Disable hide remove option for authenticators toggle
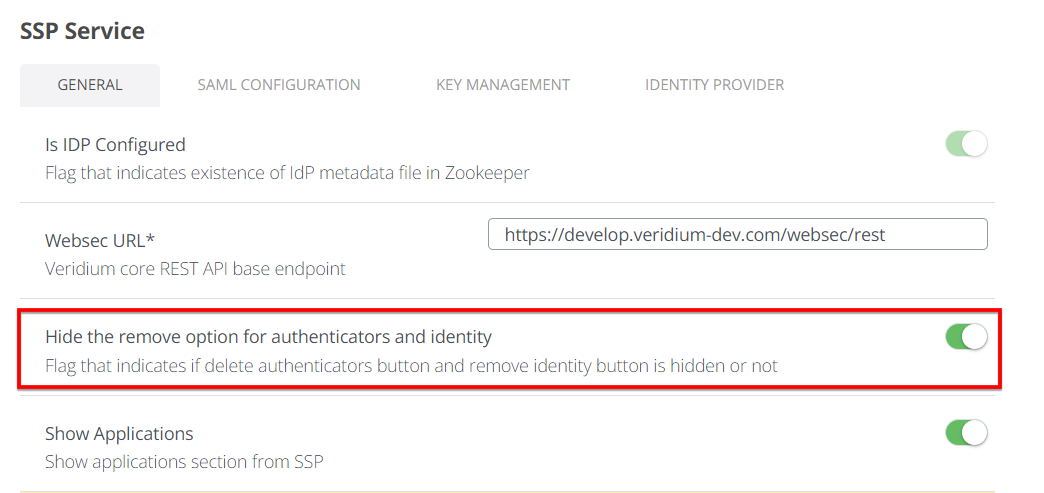1044x493 pixels. 966,337
